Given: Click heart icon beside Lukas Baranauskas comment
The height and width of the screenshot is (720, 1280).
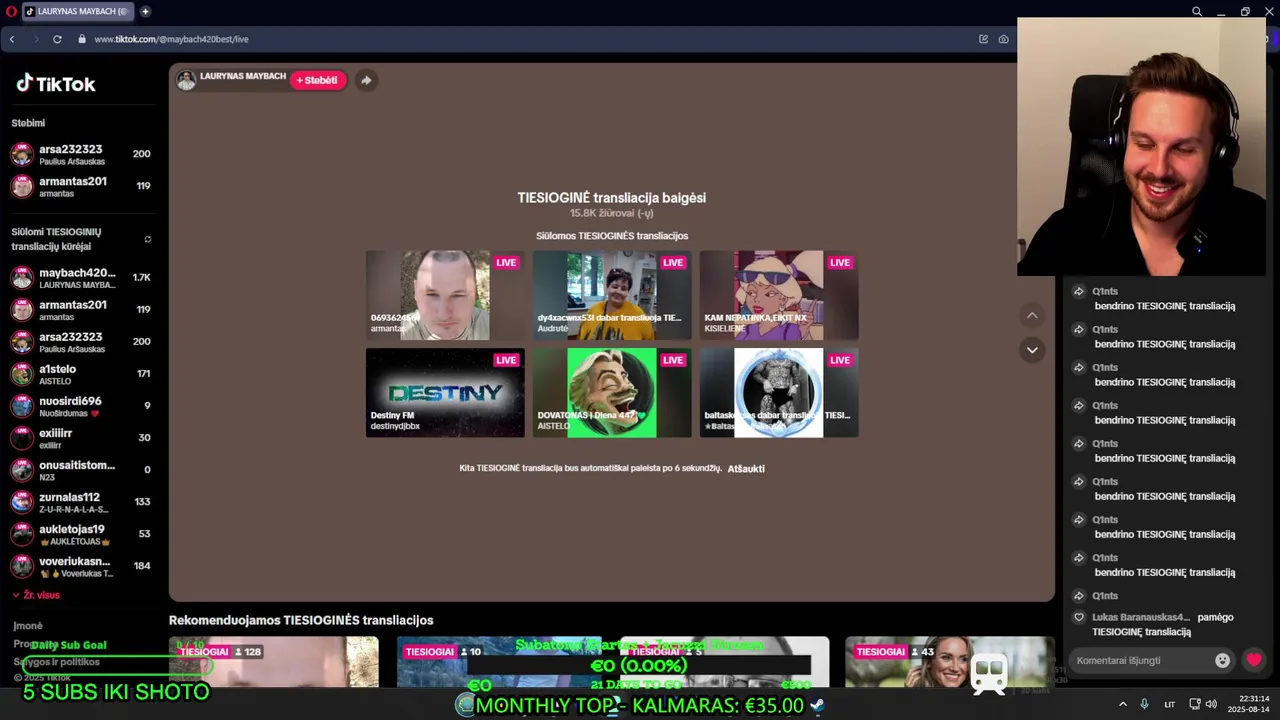Looking at the screenshot, I should pyautogui.click(x=1078, y=618).
